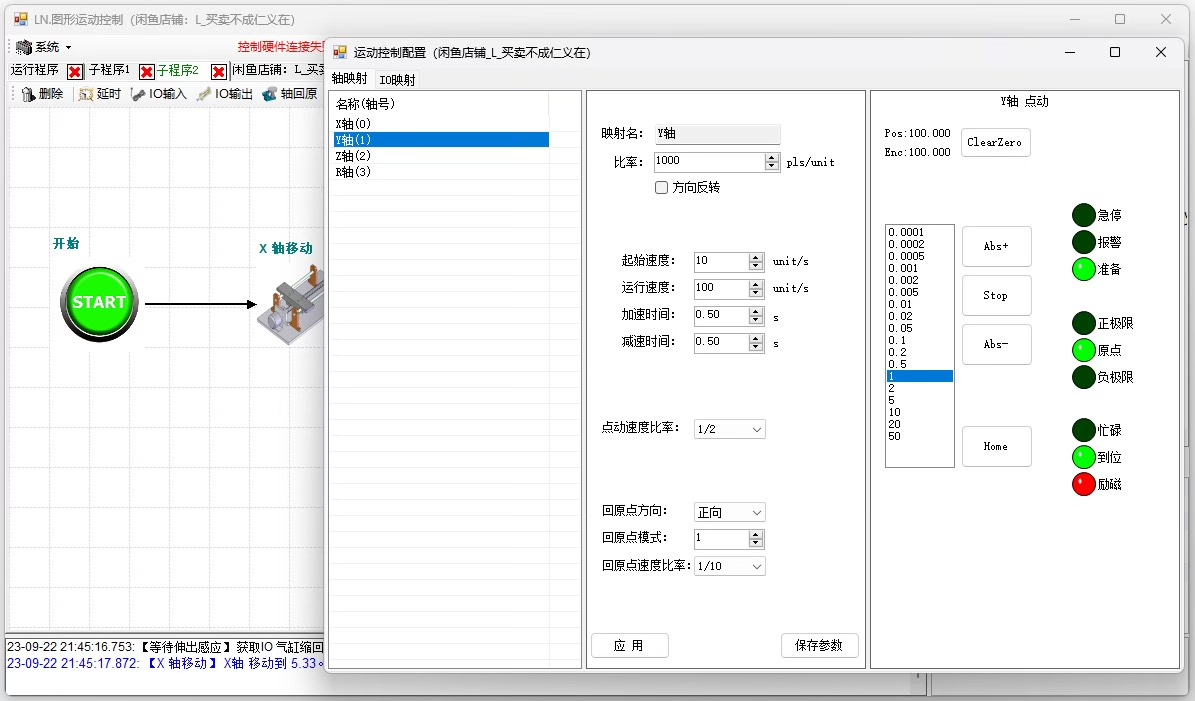Screen dimensions: 1195x701
Task: Click the 运动控制配置 dialog title bar icon
Action: 340,52
